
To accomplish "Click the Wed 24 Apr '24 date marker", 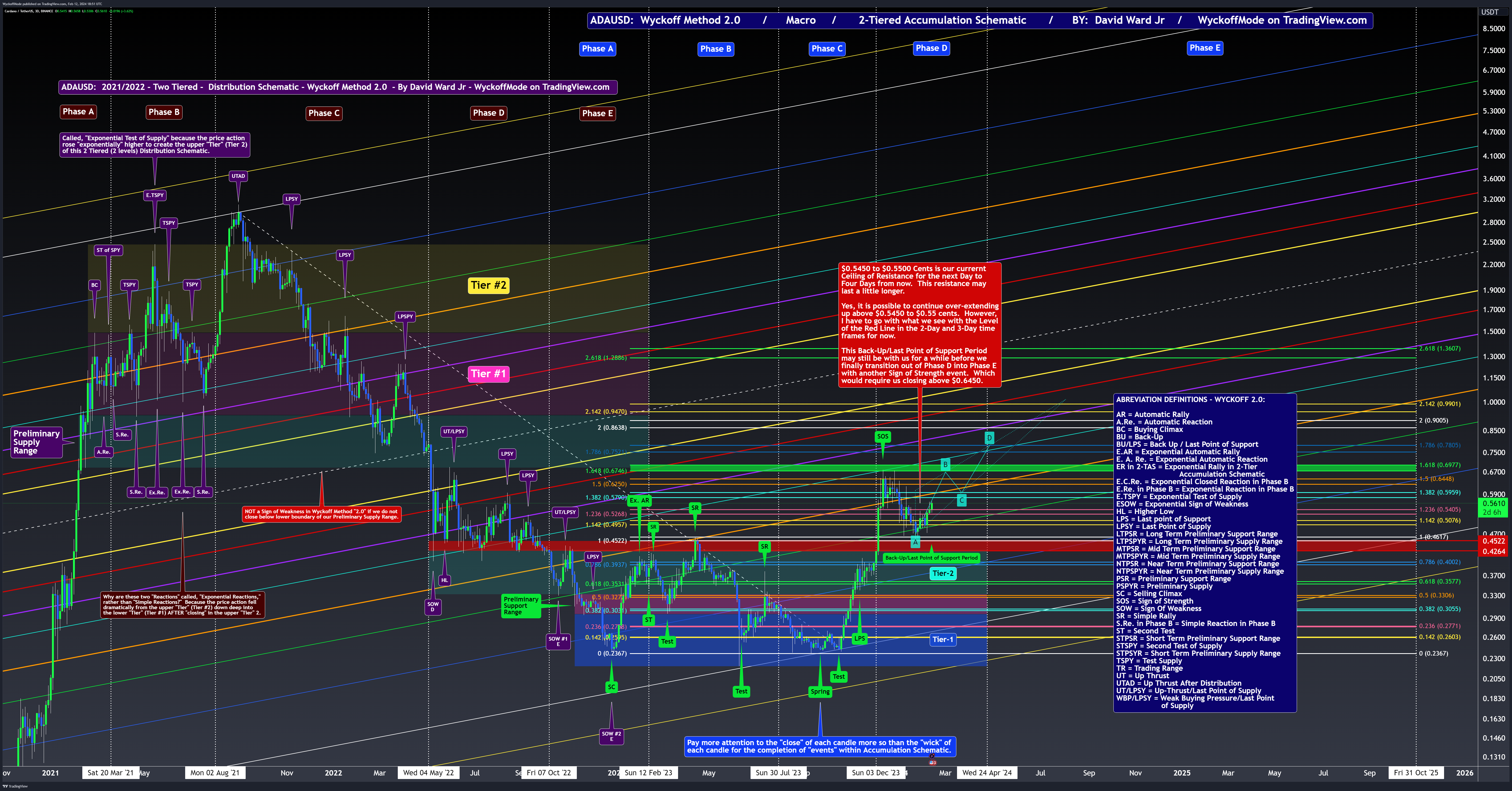I will tap(987, 773).
